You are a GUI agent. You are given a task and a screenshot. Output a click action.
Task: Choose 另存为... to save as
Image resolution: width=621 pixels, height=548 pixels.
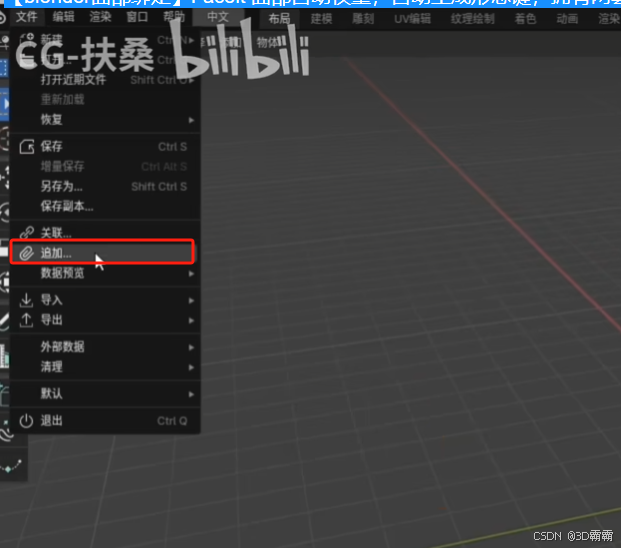(x=105, y=186)
